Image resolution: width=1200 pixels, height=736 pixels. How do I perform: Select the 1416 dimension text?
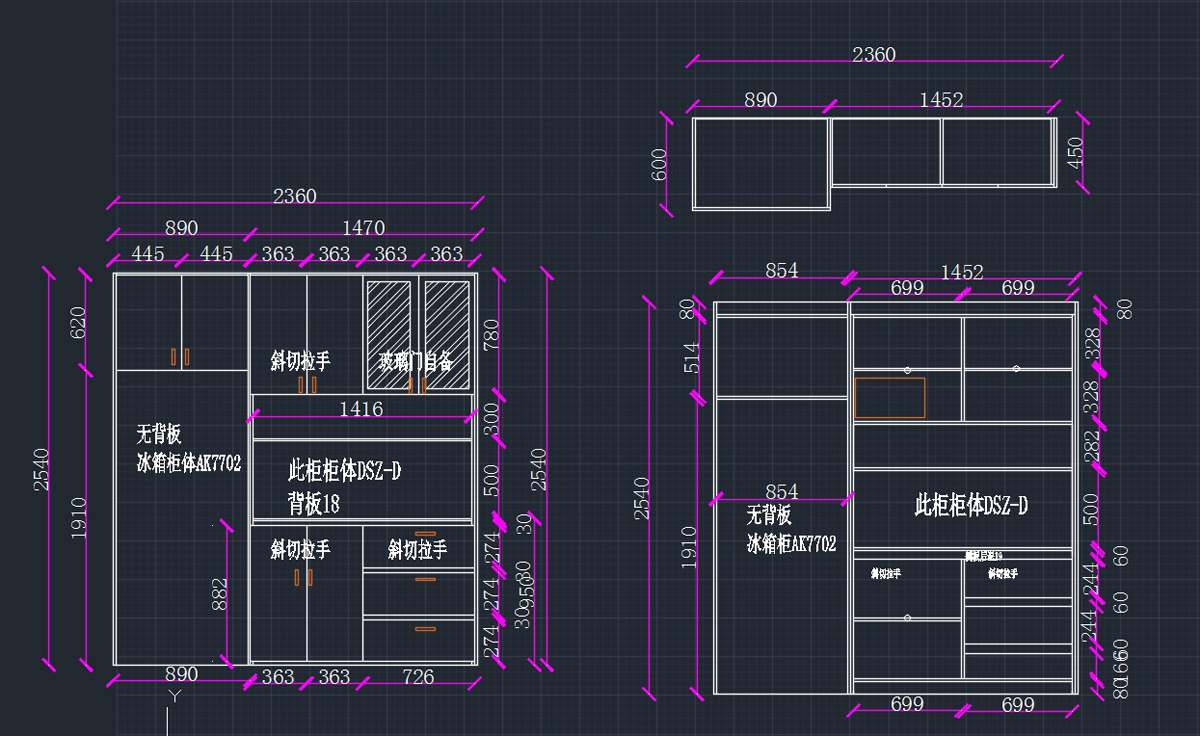(x=361, y=408)
